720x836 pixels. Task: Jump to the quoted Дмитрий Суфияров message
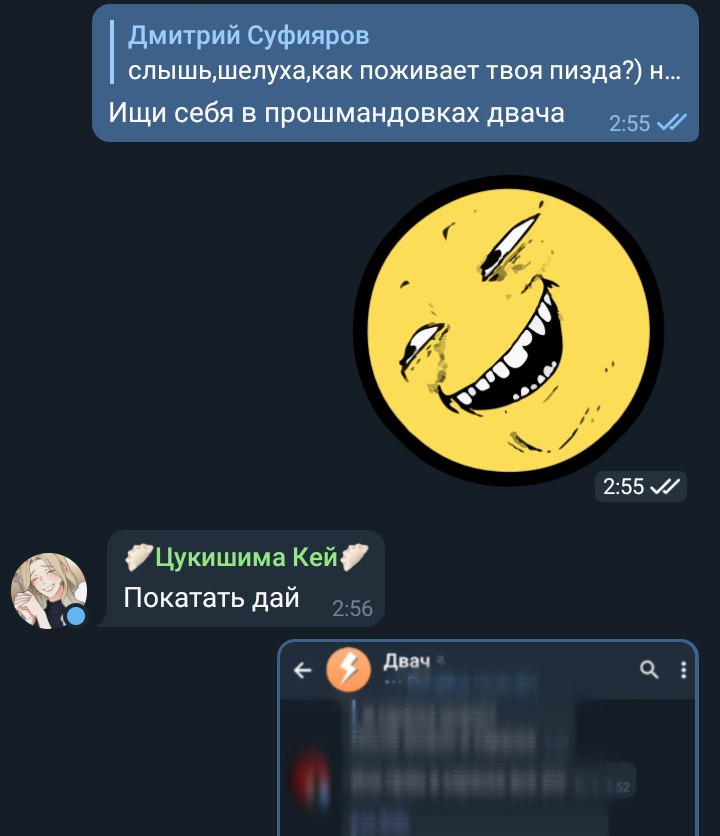pyautogui.click(x=397, y=52)
